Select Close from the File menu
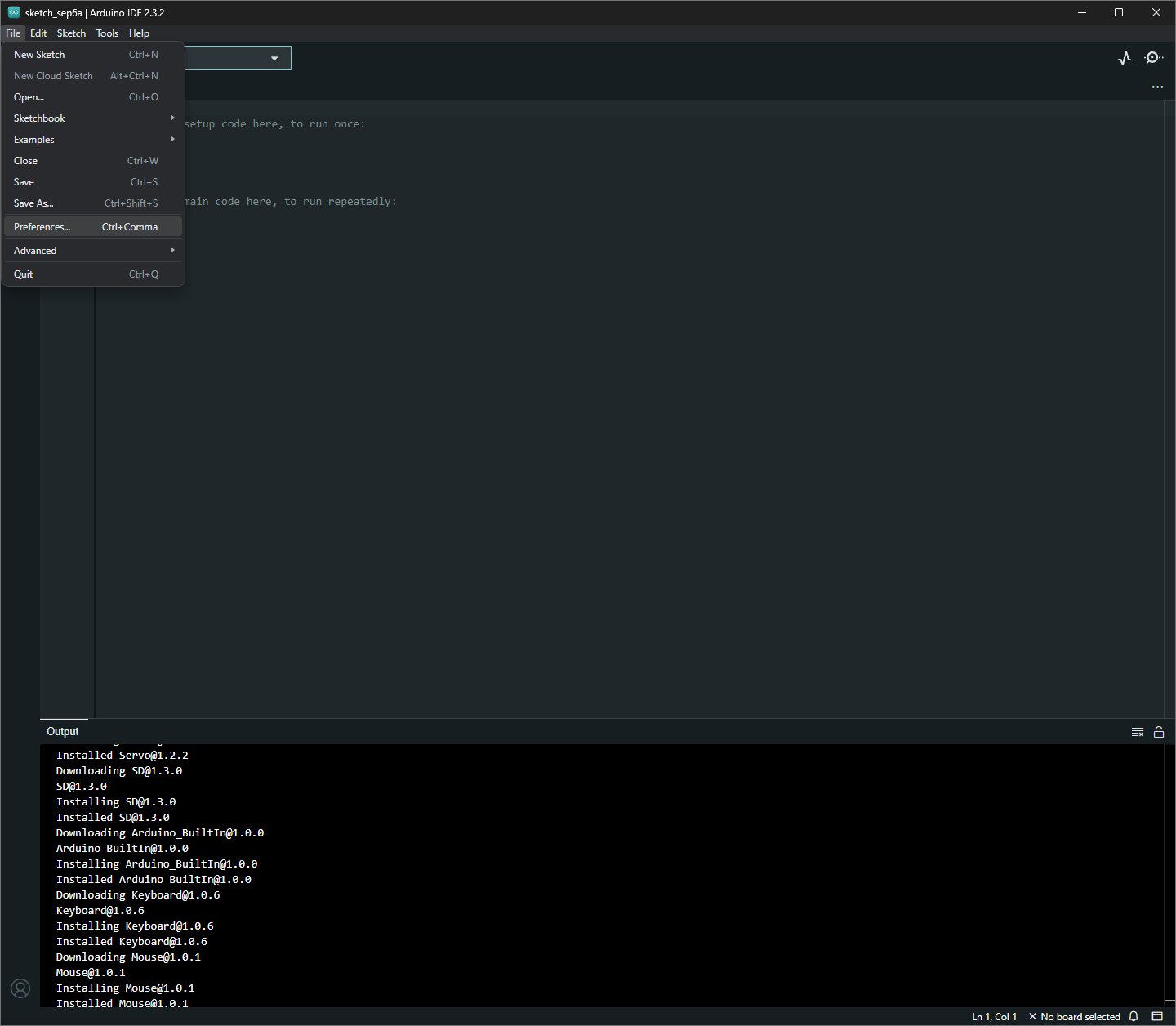Image resolution: width=1176 pixels, height=1026 pixels. [x=93, y=161]
